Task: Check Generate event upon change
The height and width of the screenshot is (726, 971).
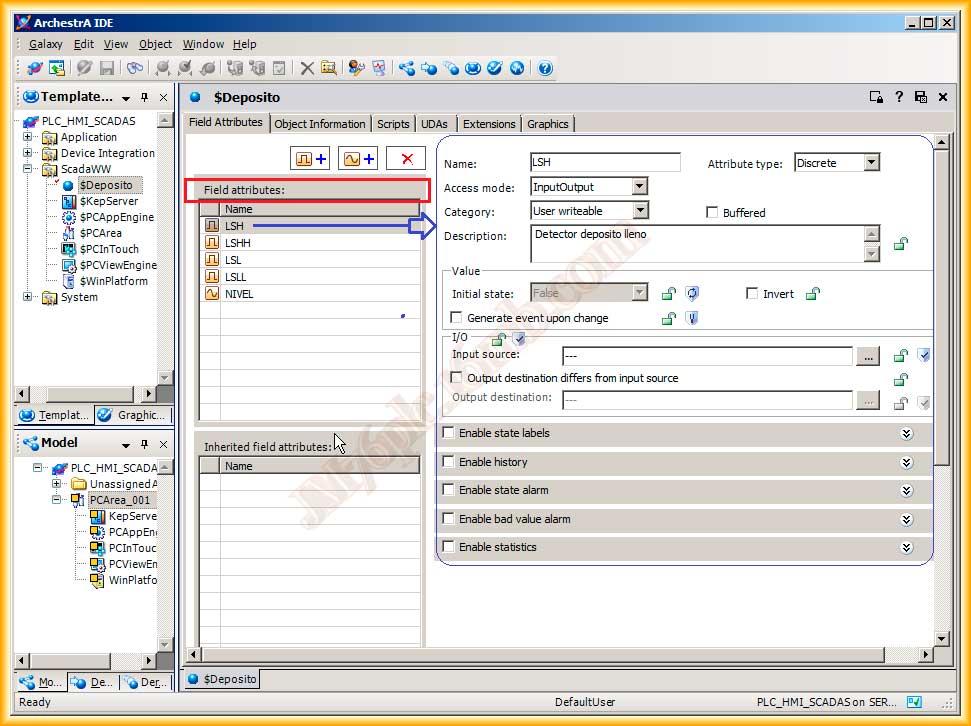Action: 457,318
